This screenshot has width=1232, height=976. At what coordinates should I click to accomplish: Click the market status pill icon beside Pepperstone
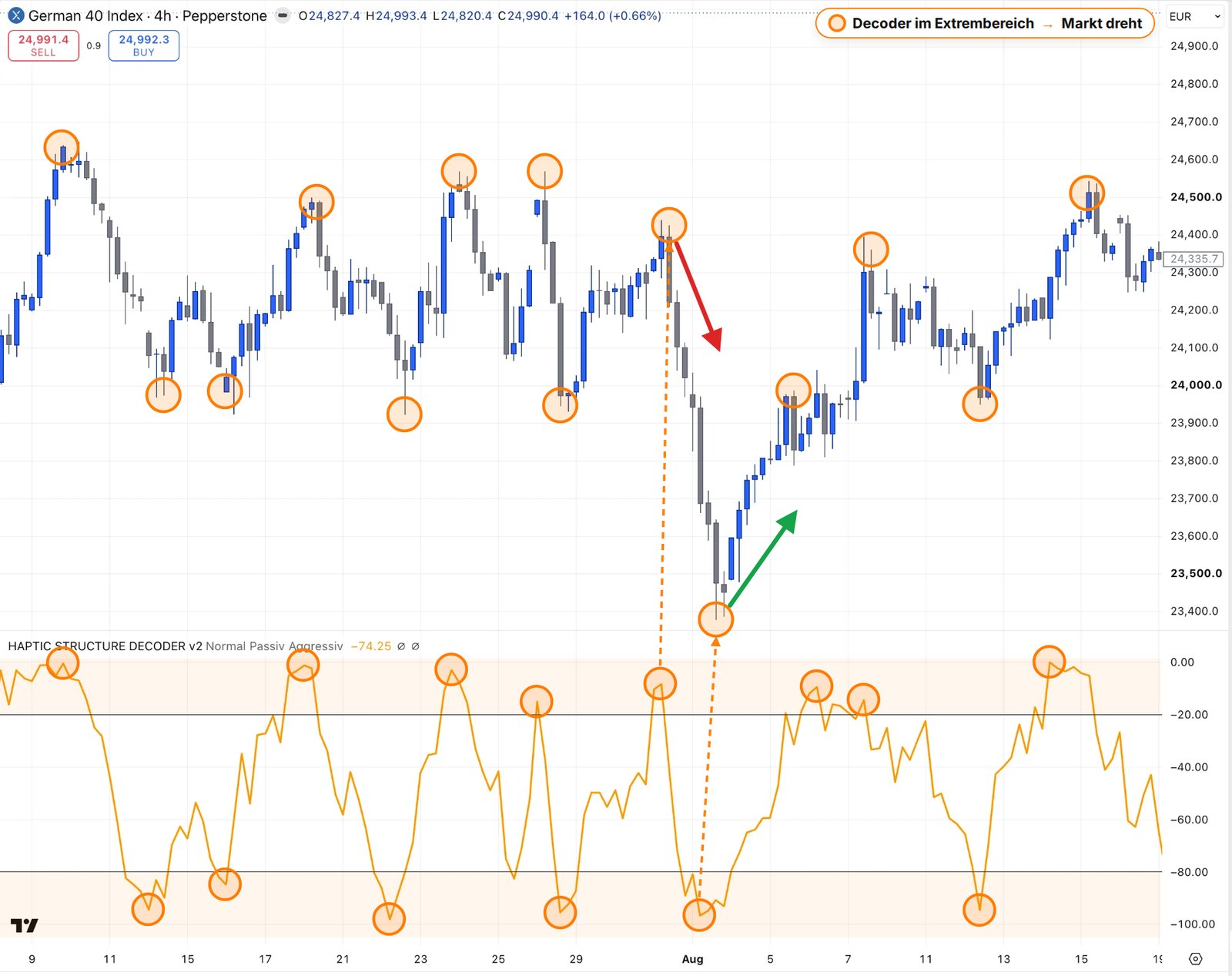click(x=283, y=15)
